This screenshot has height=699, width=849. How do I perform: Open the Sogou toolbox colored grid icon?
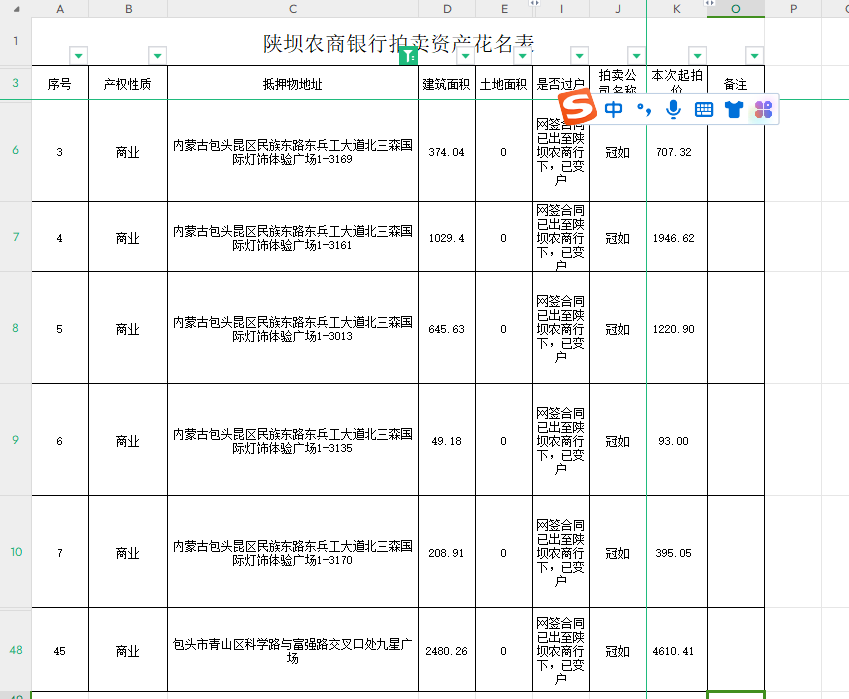762,108
